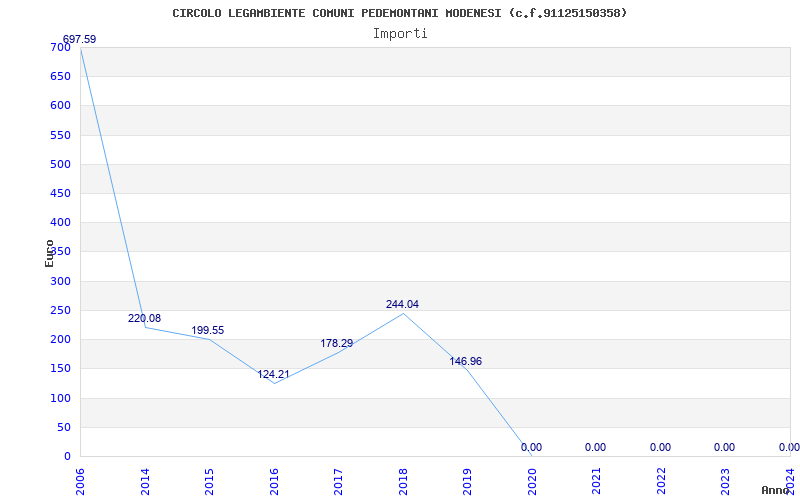Click the 0 y-axis tick label
The height and width of the screenshot is (500, 800).
[67, 456]
